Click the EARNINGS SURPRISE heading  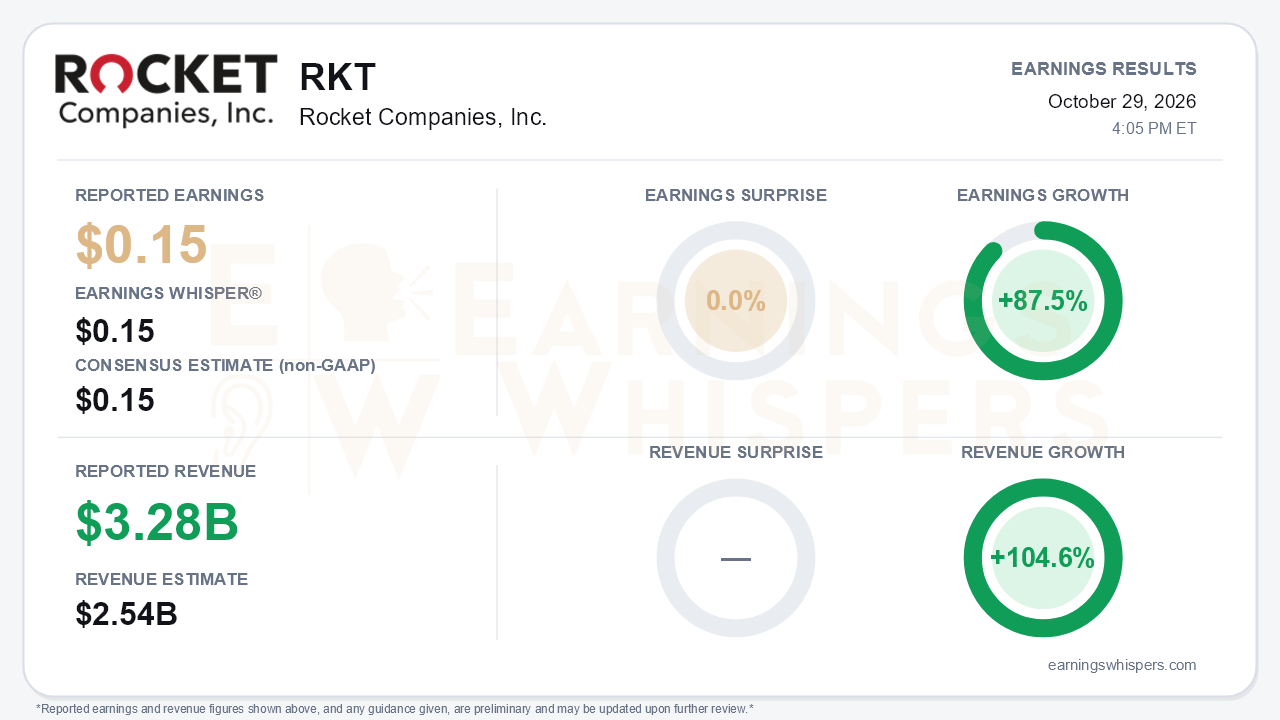coord(736,195)
